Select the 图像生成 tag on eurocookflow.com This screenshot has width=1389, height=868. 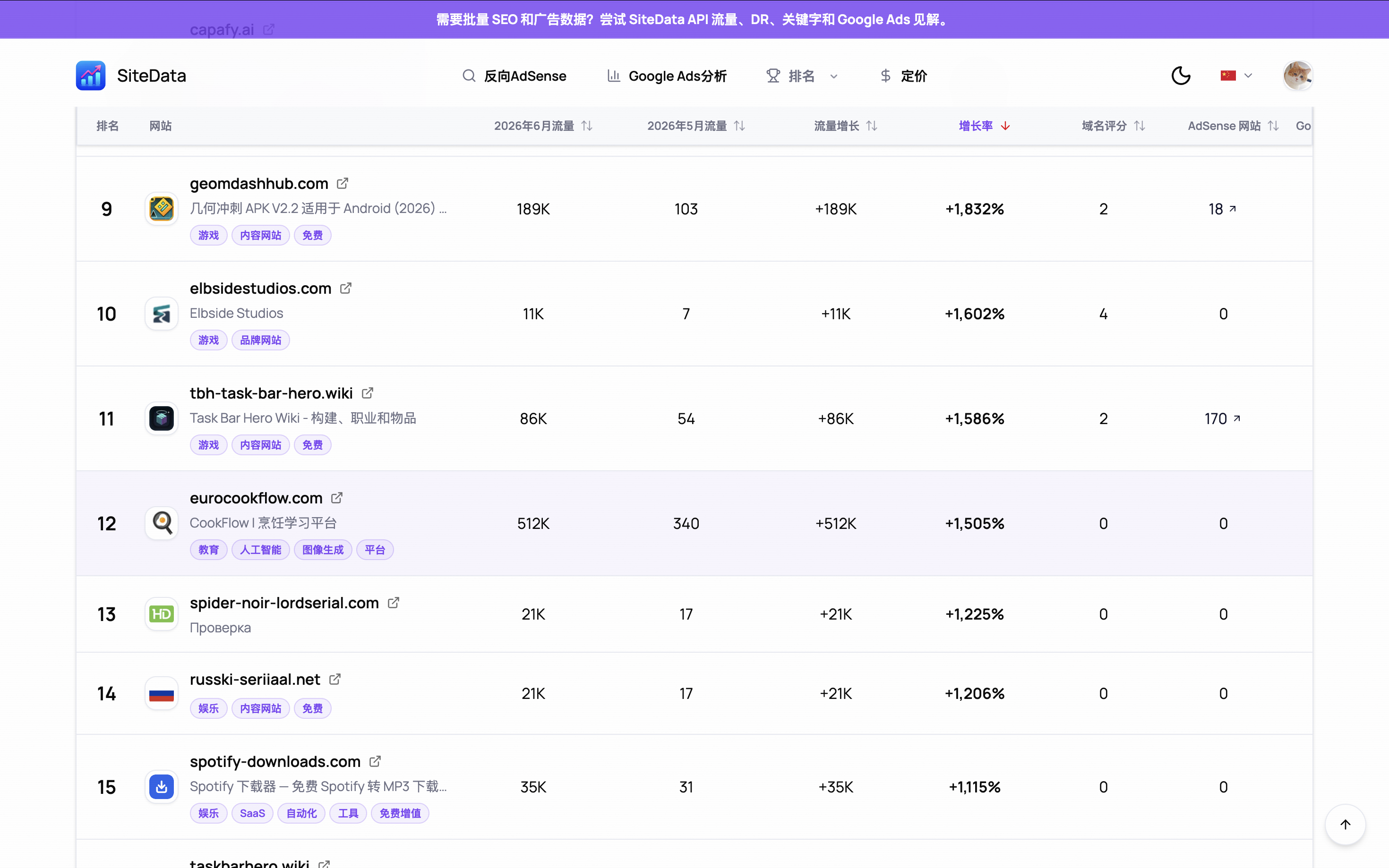pos(323,549)
